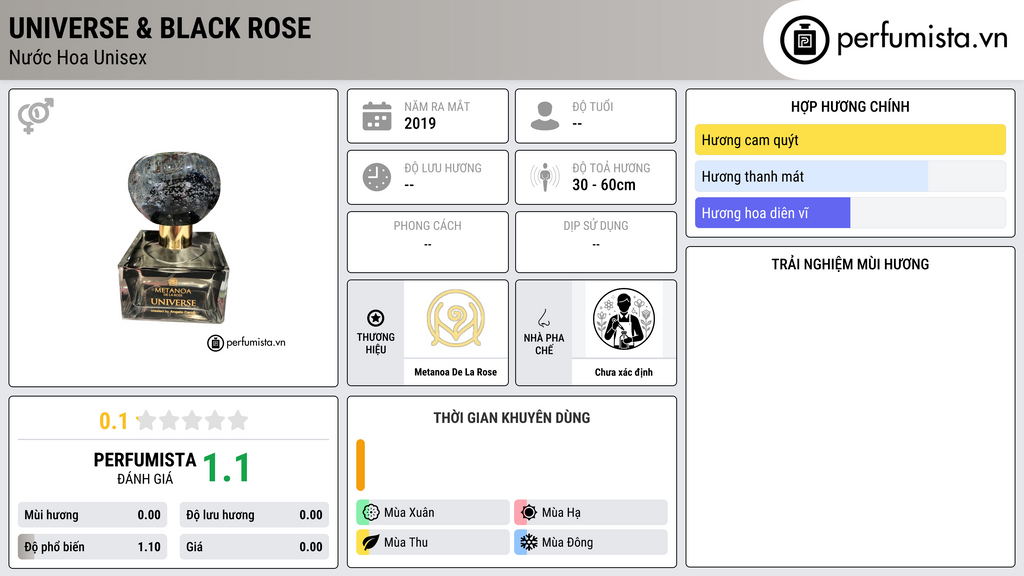Click the Dịp sử dụng card
This screenshot has height=576, width=1024.
click(x=596, y=242)
